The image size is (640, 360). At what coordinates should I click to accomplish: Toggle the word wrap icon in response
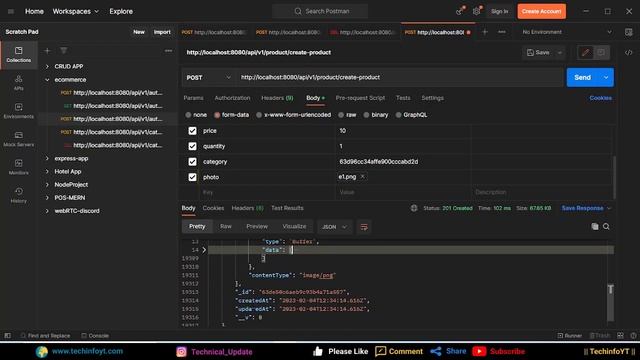(x=364, y=227)
